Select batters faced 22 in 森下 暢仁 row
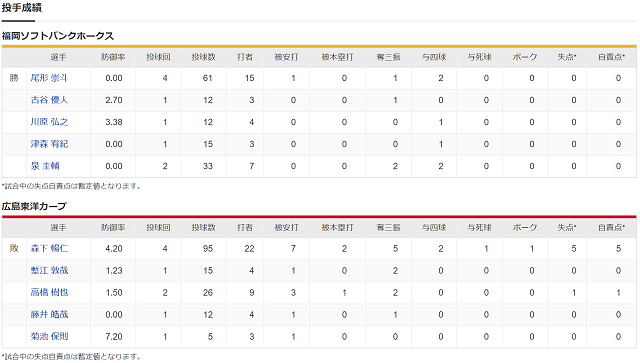The image size is (640, 363). pyautogui.click(x=249, y=248)
